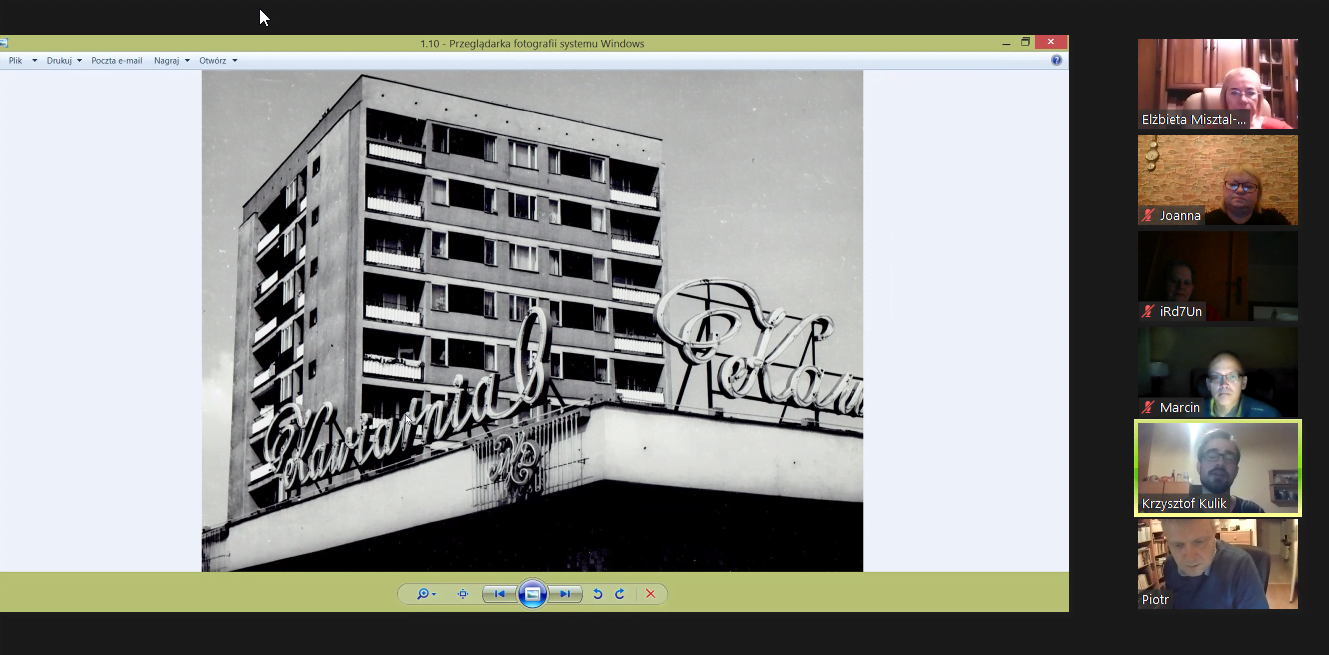Close the Photo Viewer window
Viewport: 1329px width, 655px height.
point(1050,42)
